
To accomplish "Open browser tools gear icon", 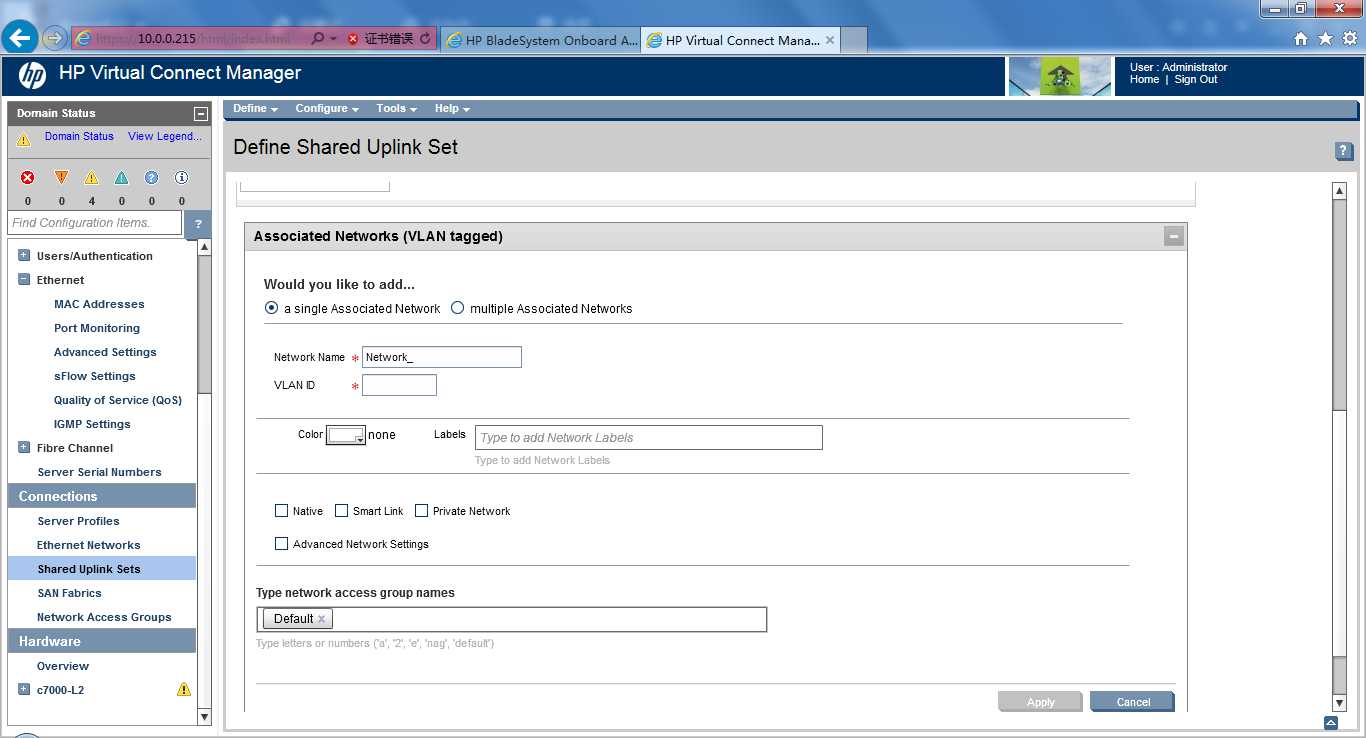I will 1349,39.
